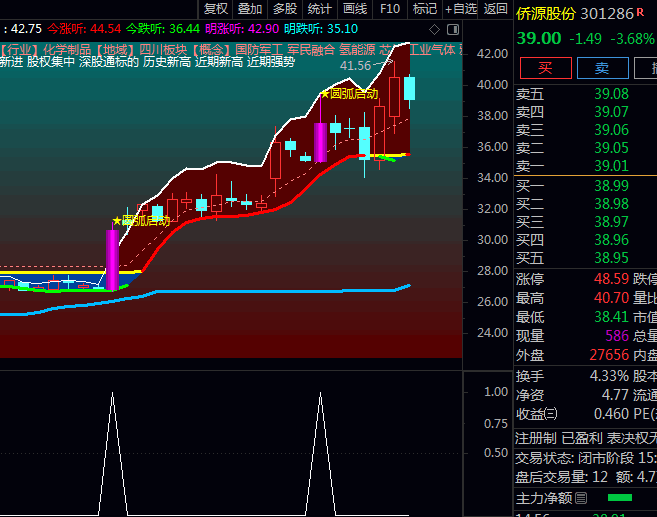Open the 叠加 overlay option
Screen dimensions: 657x517
250,9
